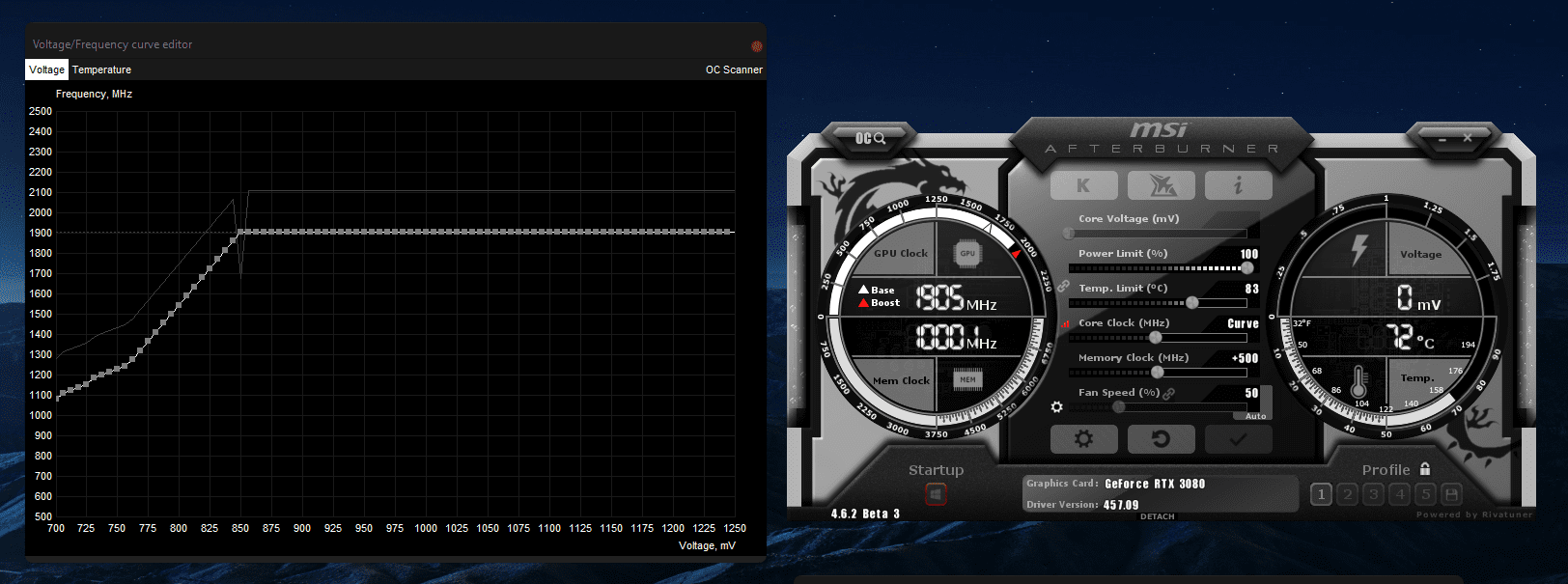Click the Fan Speed slider handle
The width and height of the screenshot is (1568, 584).
pos(1118,406)
